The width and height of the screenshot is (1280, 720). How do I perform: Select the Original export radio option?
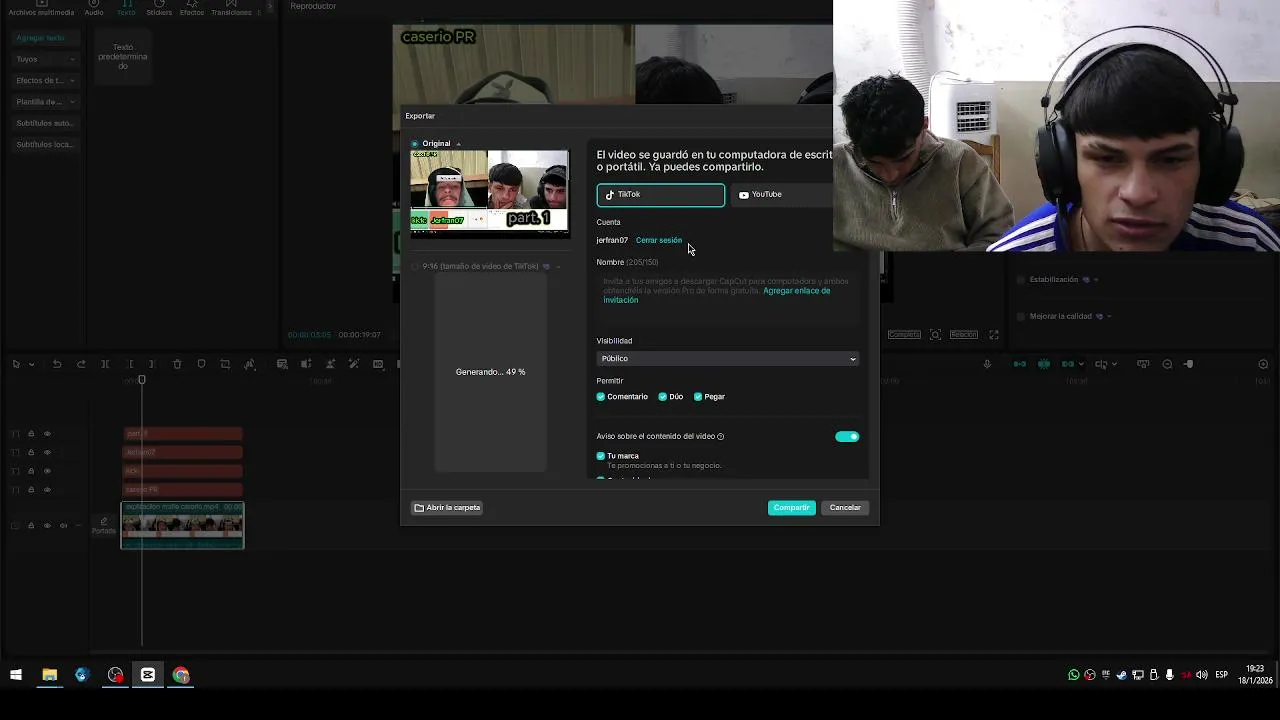click(415, 144)
